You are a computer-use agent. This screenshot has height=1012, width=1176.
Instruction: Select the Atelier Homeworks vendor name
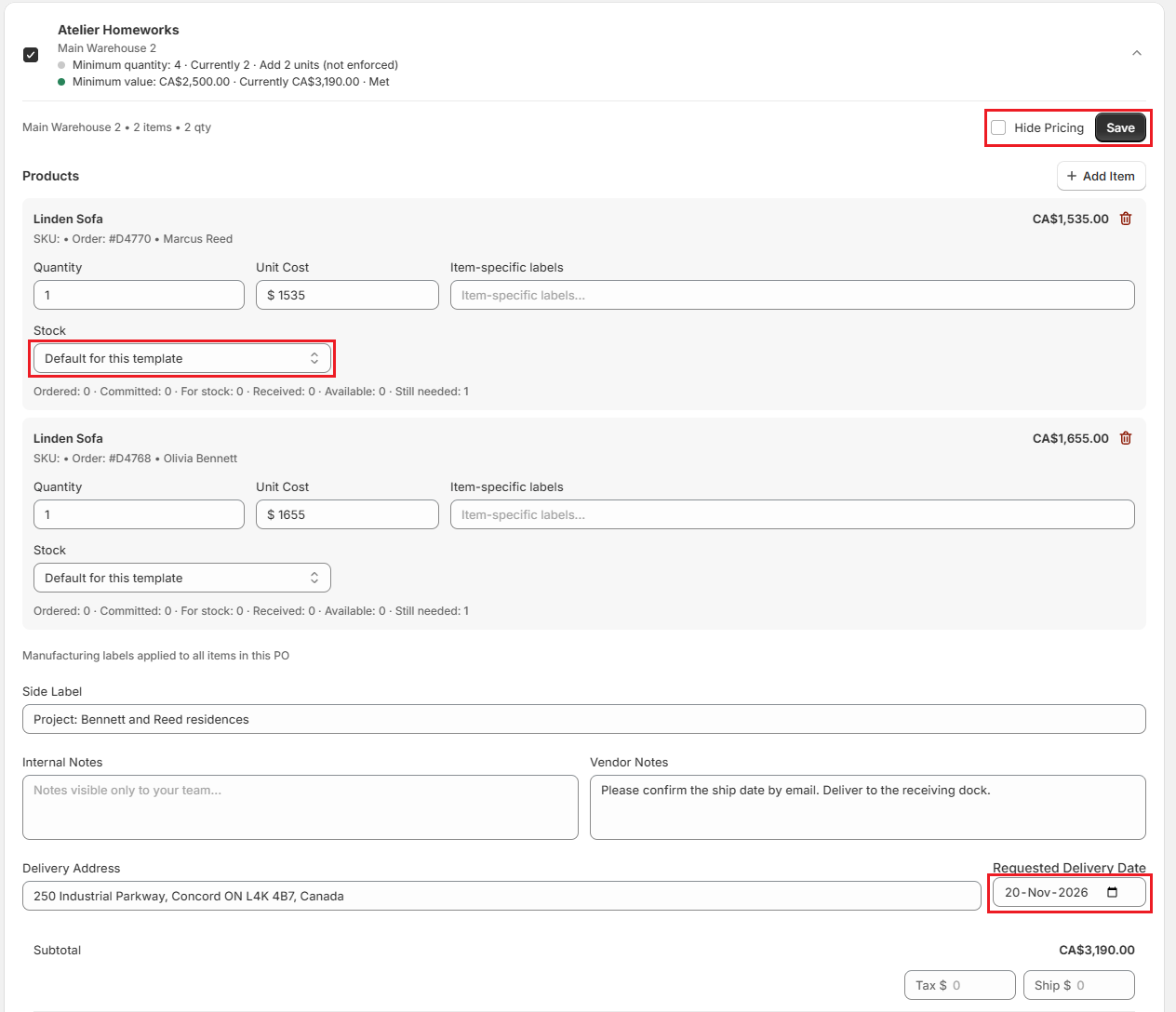[x=118, y=30]
